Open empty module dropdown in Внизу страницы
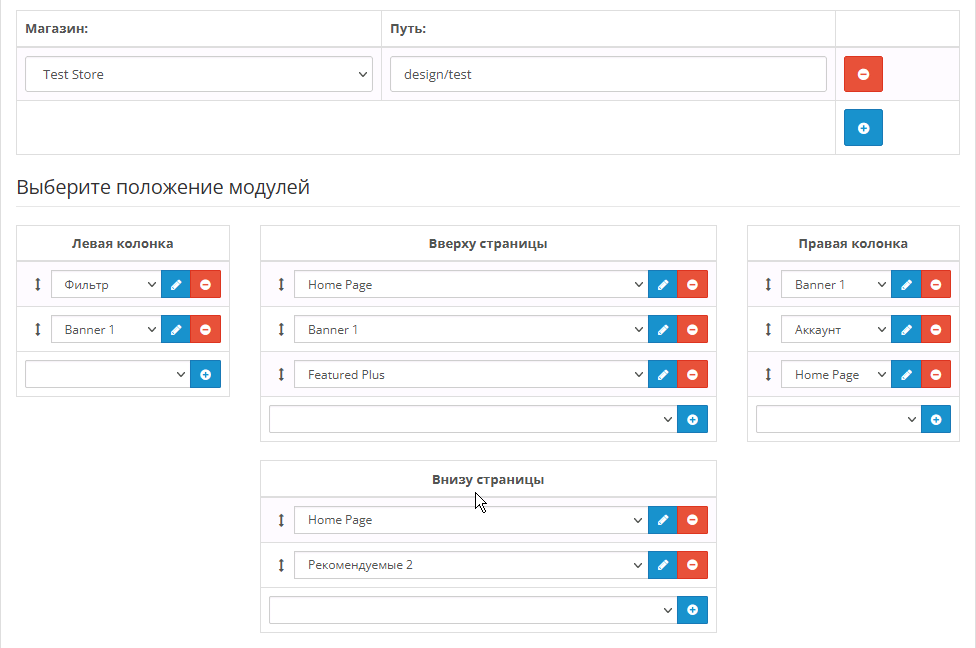This screenshot has width=976, height=648. 472,610
